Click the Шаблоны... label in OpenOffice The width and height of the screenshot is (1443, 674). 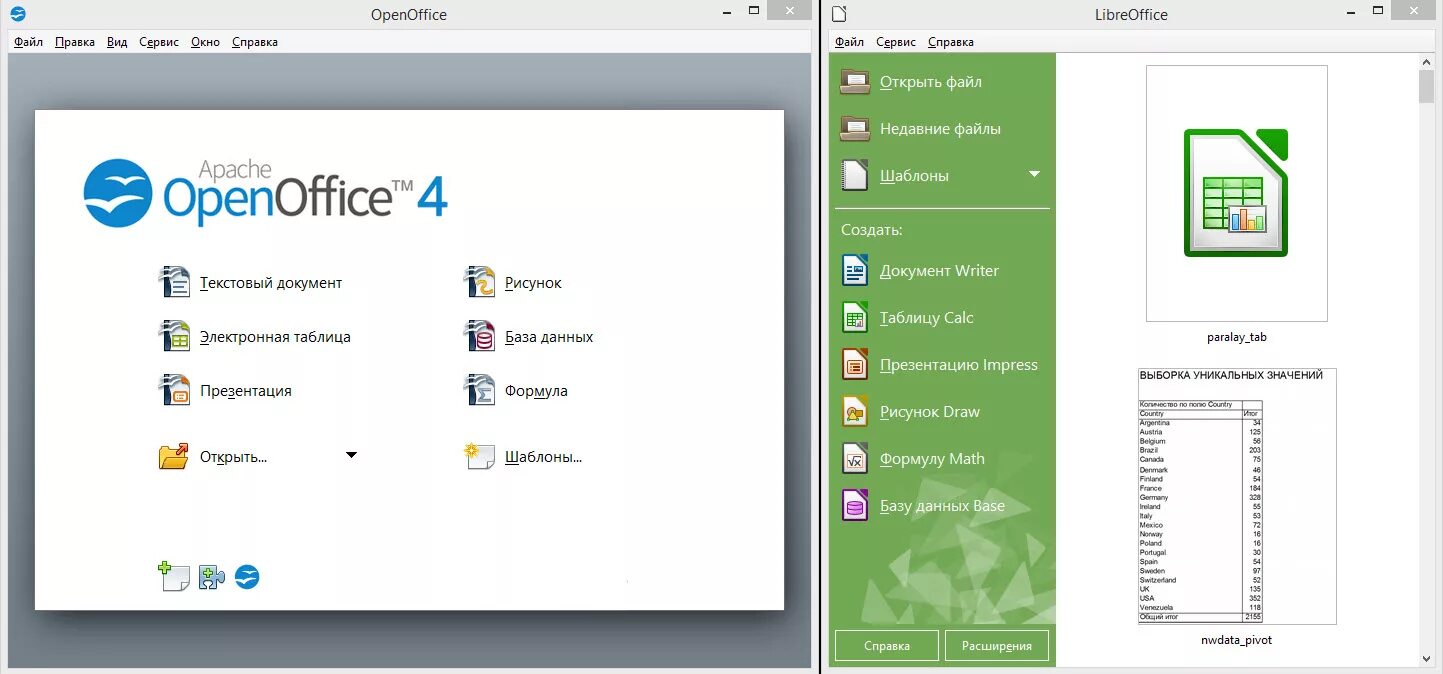(x=543, y=457)
